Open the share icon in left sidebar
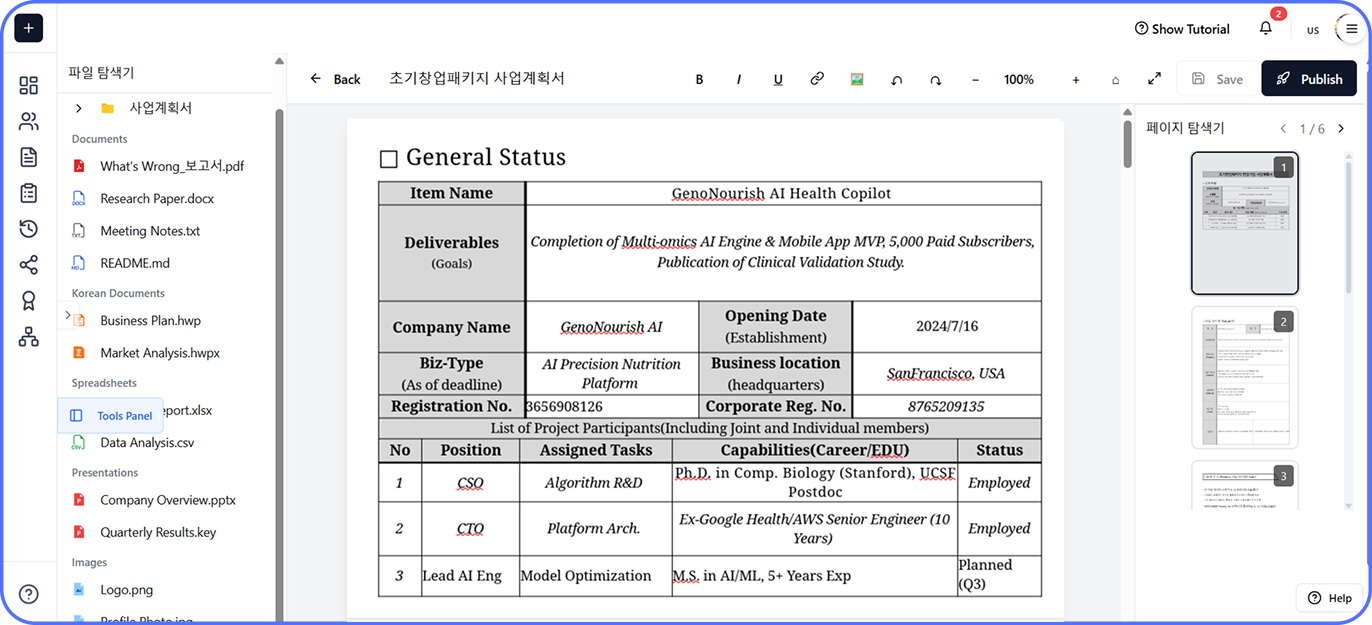Image resolution: width=1372 pixels, height=625 pixels. point(29,265)
